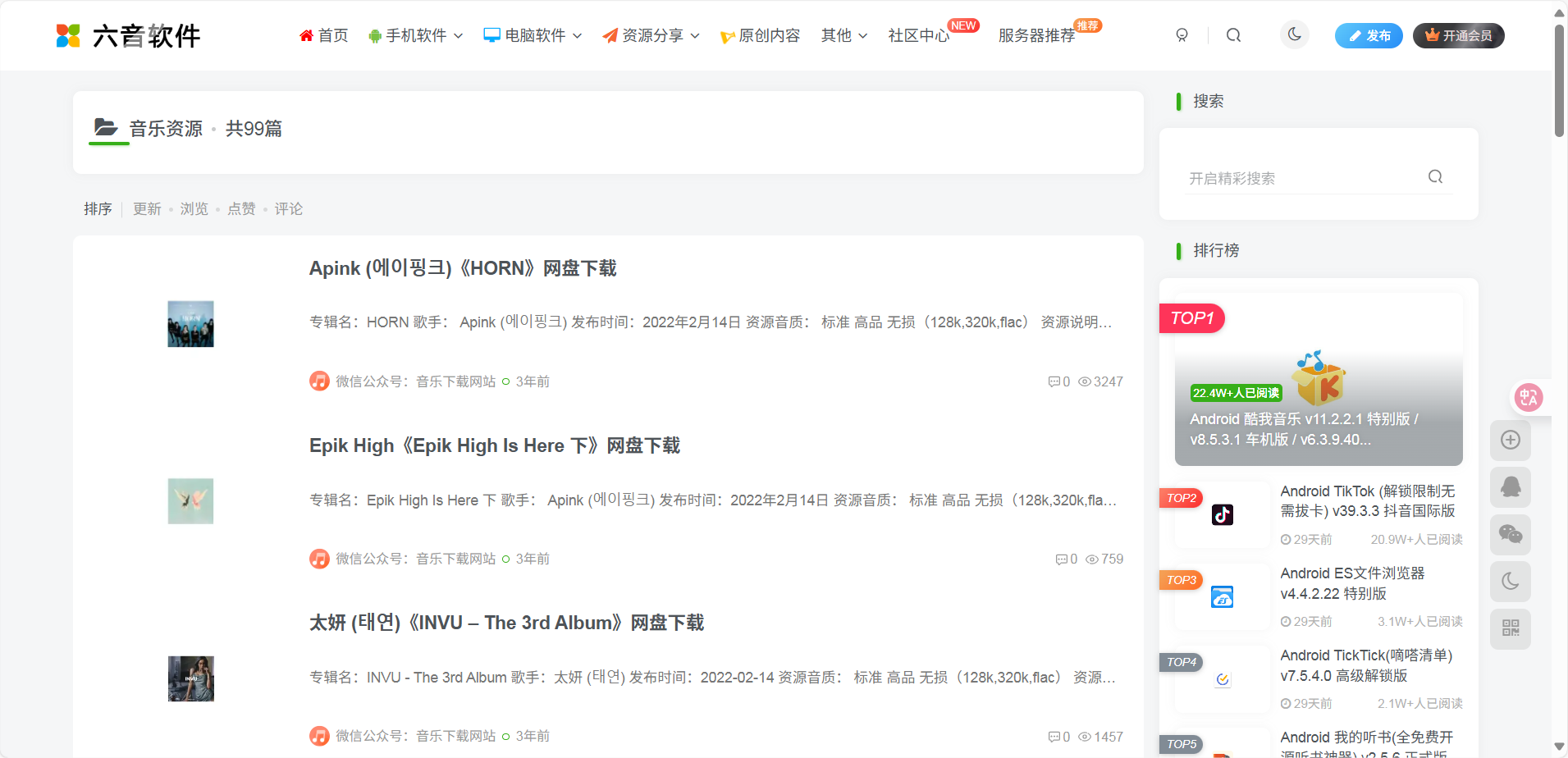Viewport: 1568px width, 758px height.
Task: Open the 原创内容 menu item
Action: (x=761, y=35)
